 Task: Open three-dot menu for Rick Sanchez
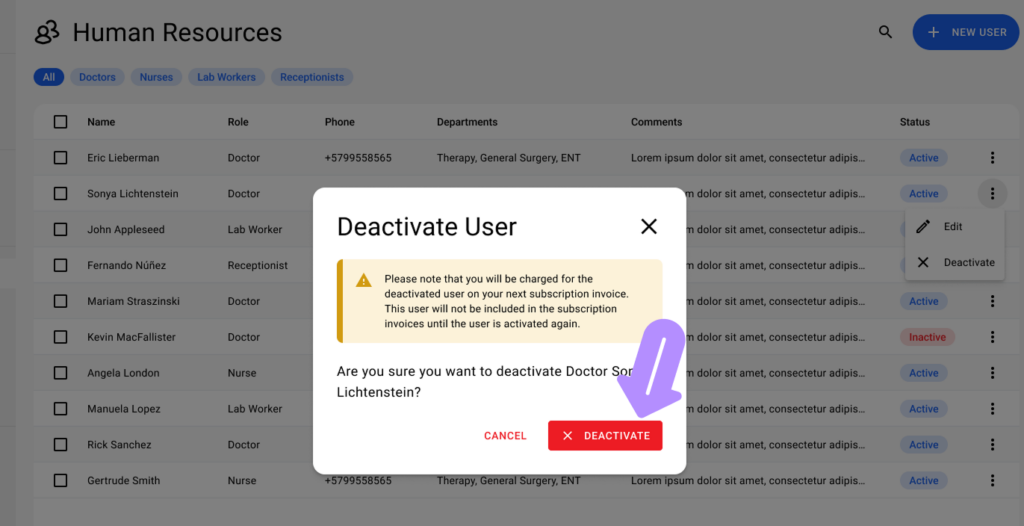[x=992, y=445]
